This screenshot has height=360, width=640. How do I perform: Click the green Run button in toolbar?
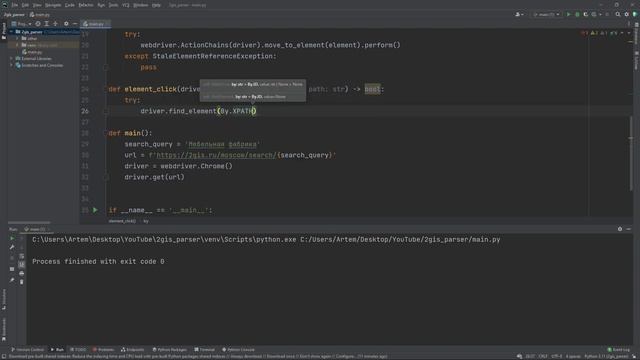click(568, 14)
